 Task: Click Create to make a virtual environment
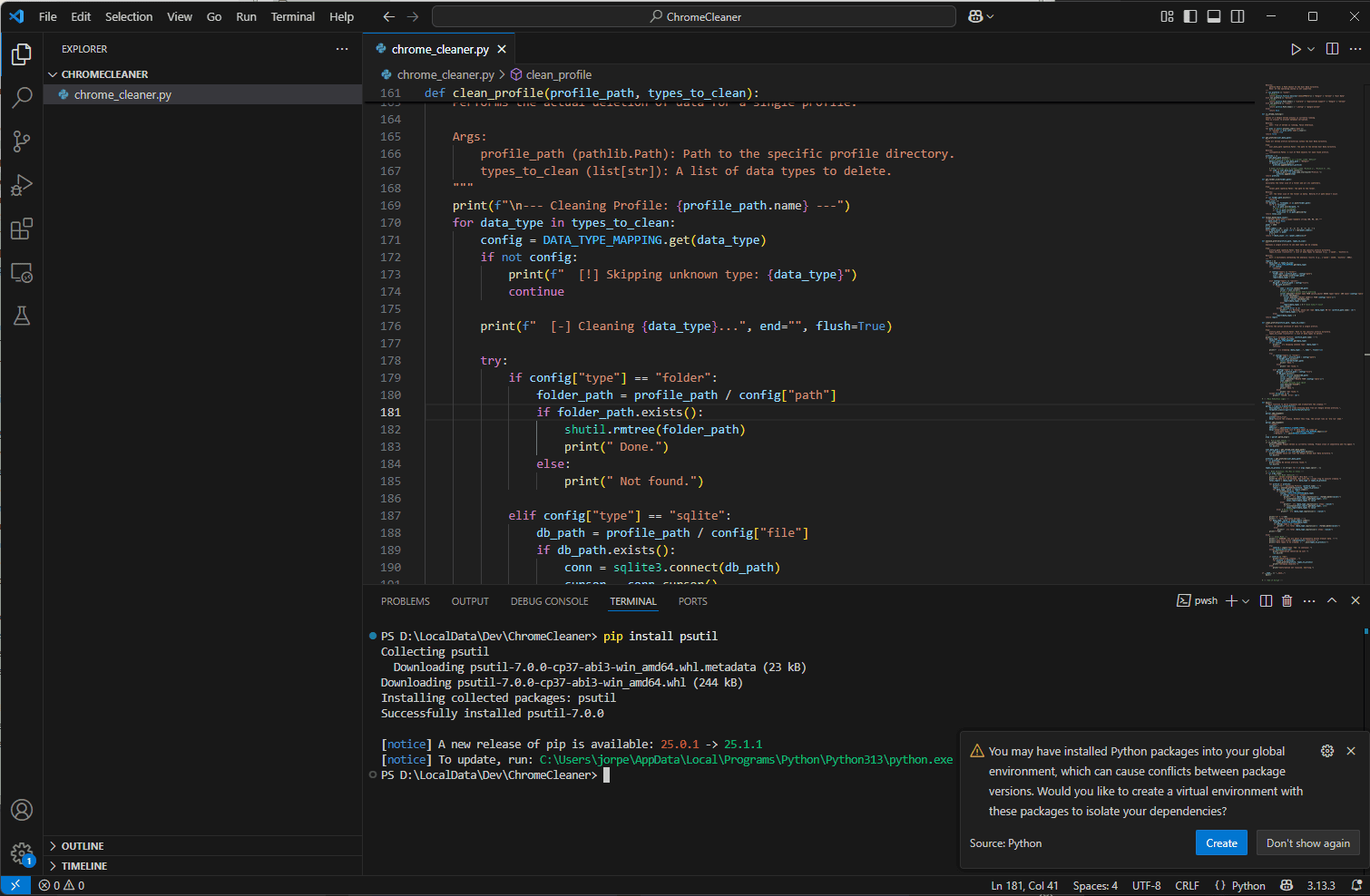pos(1220,842)
